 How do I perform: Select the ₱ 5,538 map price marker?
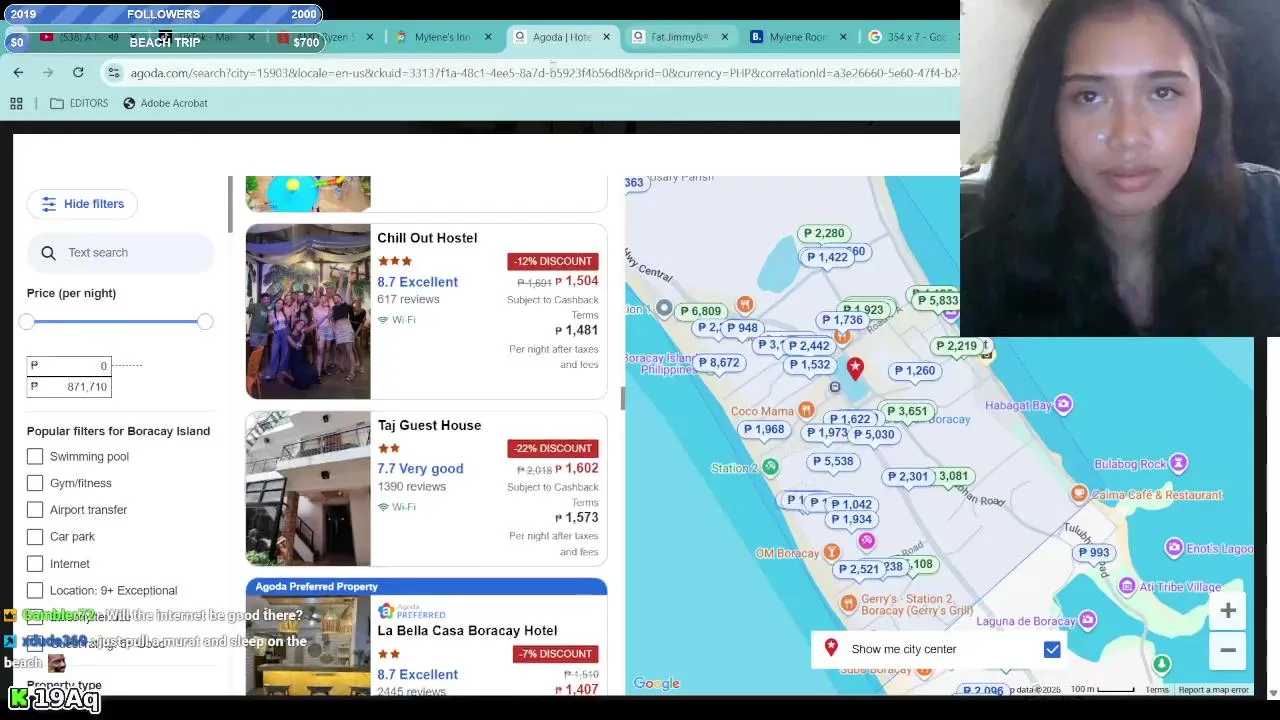click(833, 462)
